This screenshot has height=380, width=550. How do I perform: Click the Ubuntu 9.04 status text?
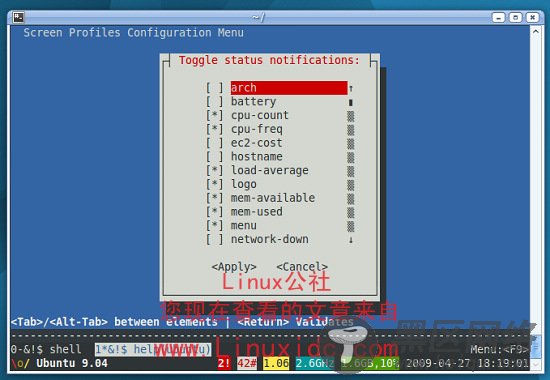(72, 363)
